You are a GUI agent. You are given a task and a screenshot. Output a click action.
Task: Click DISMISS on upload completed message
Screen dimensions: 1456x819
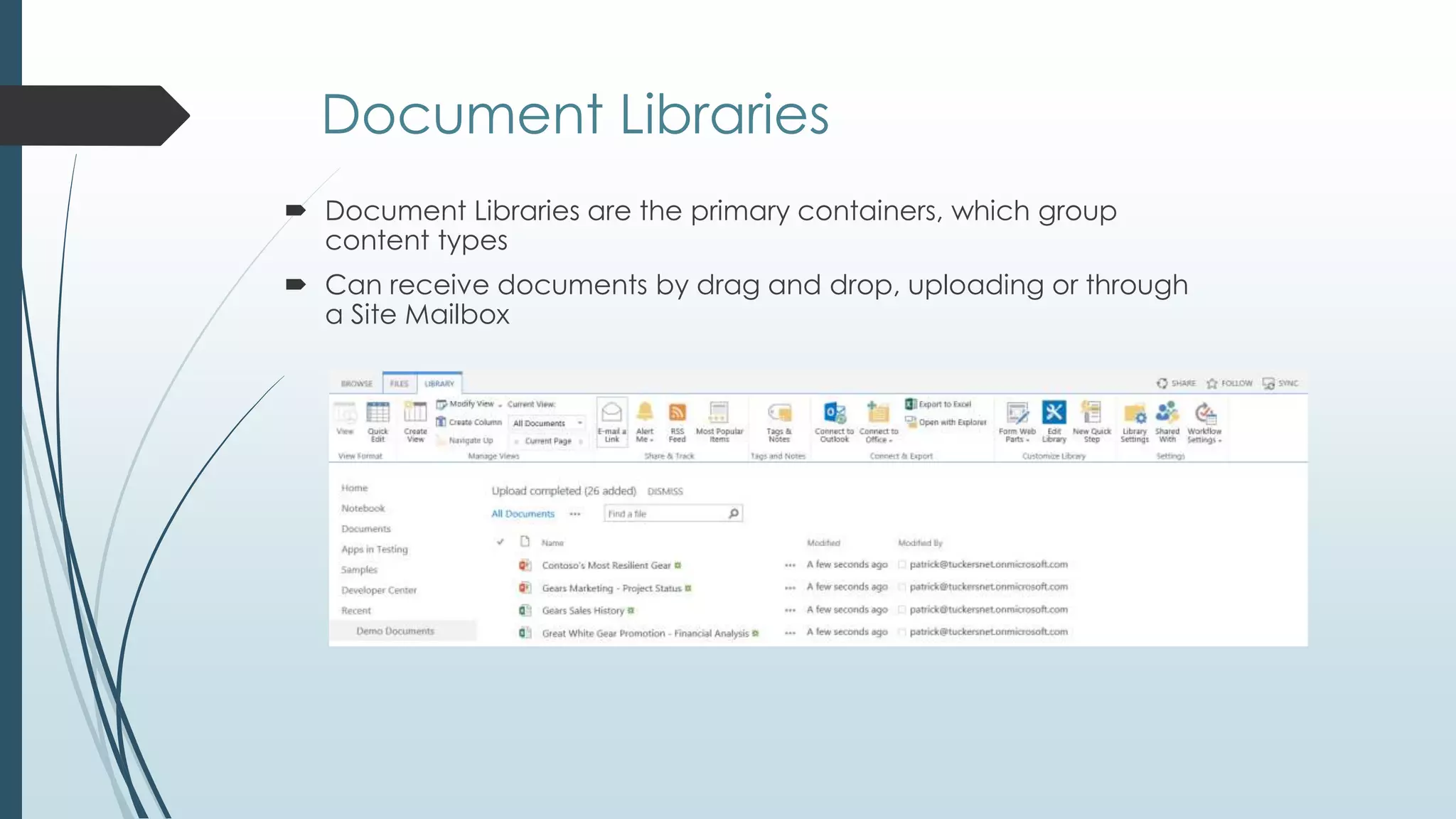pyautogui.click(x=665, y=491)
